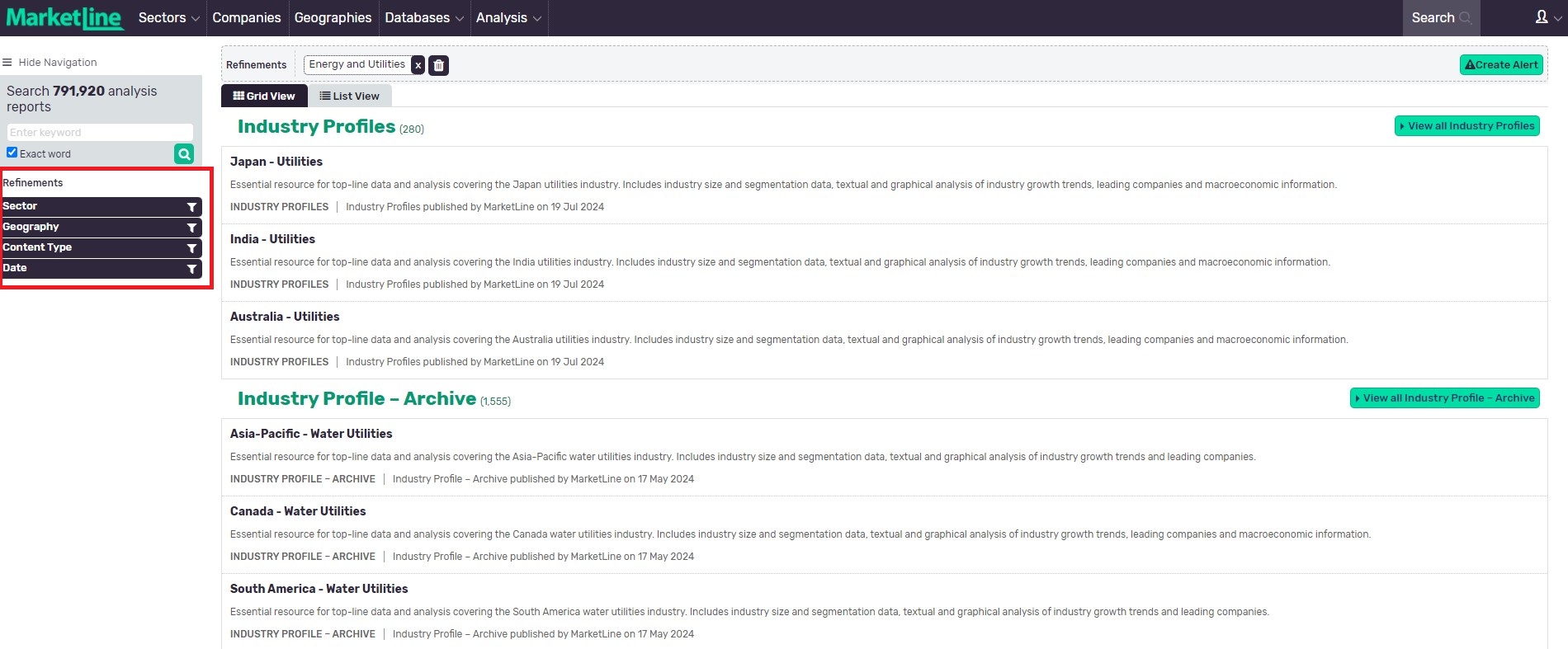Expand the Content Type refinement

99,247
